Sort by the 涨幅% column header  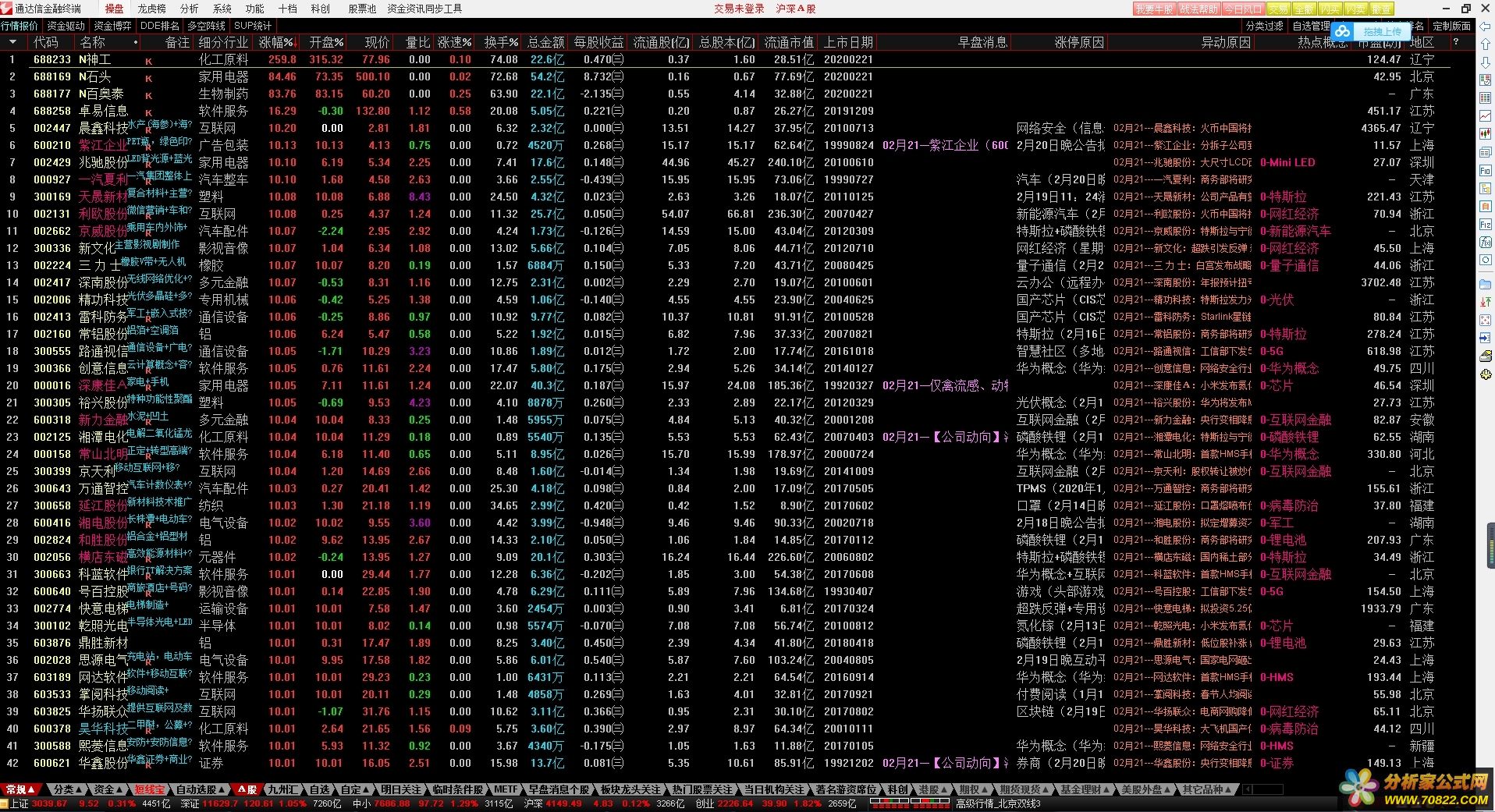coord(276,42)
